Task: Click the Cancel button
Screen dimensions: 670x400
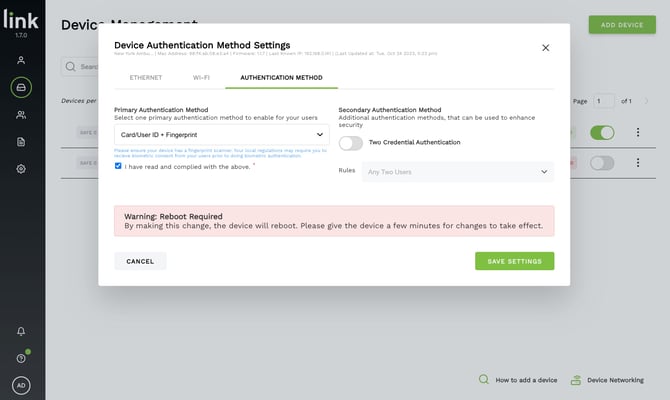Action: [140, 261]
